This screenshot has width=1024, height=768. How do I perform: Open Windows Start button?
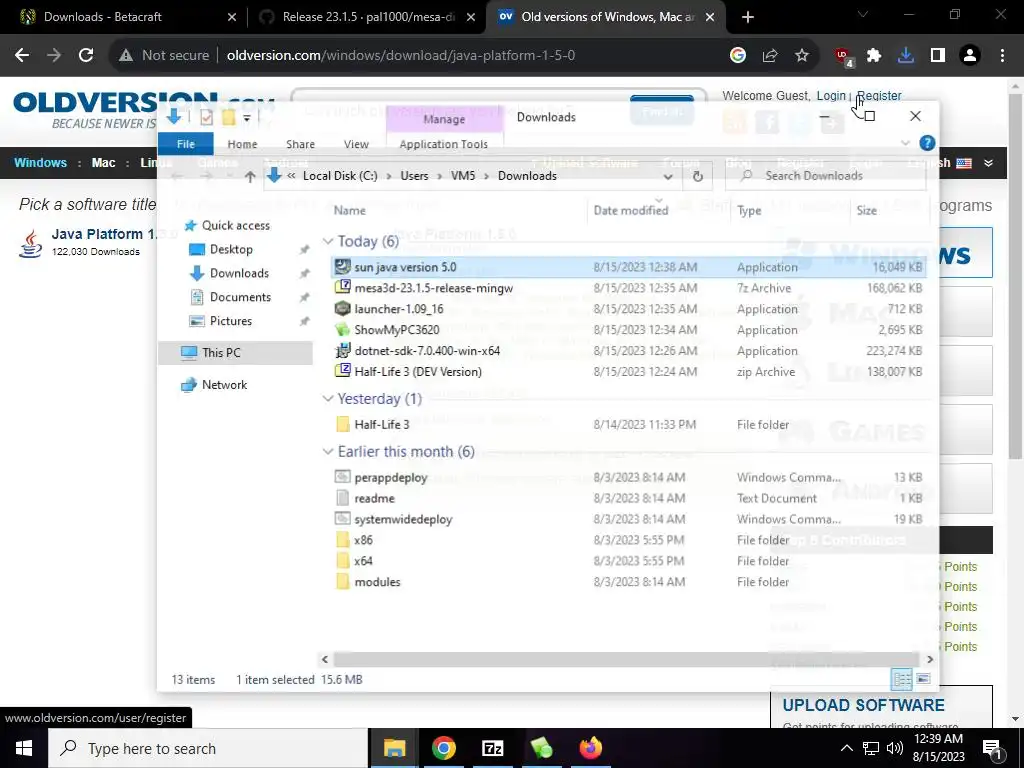click(24, 748)
